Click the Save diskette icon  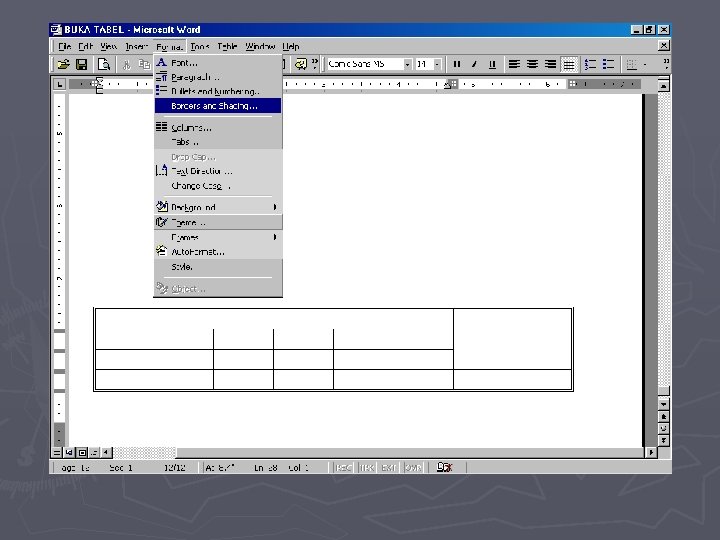point(82,64)
